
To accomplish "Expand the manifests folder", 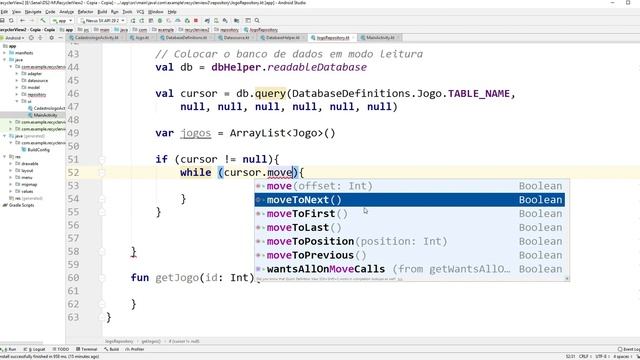I will point(4,53).
